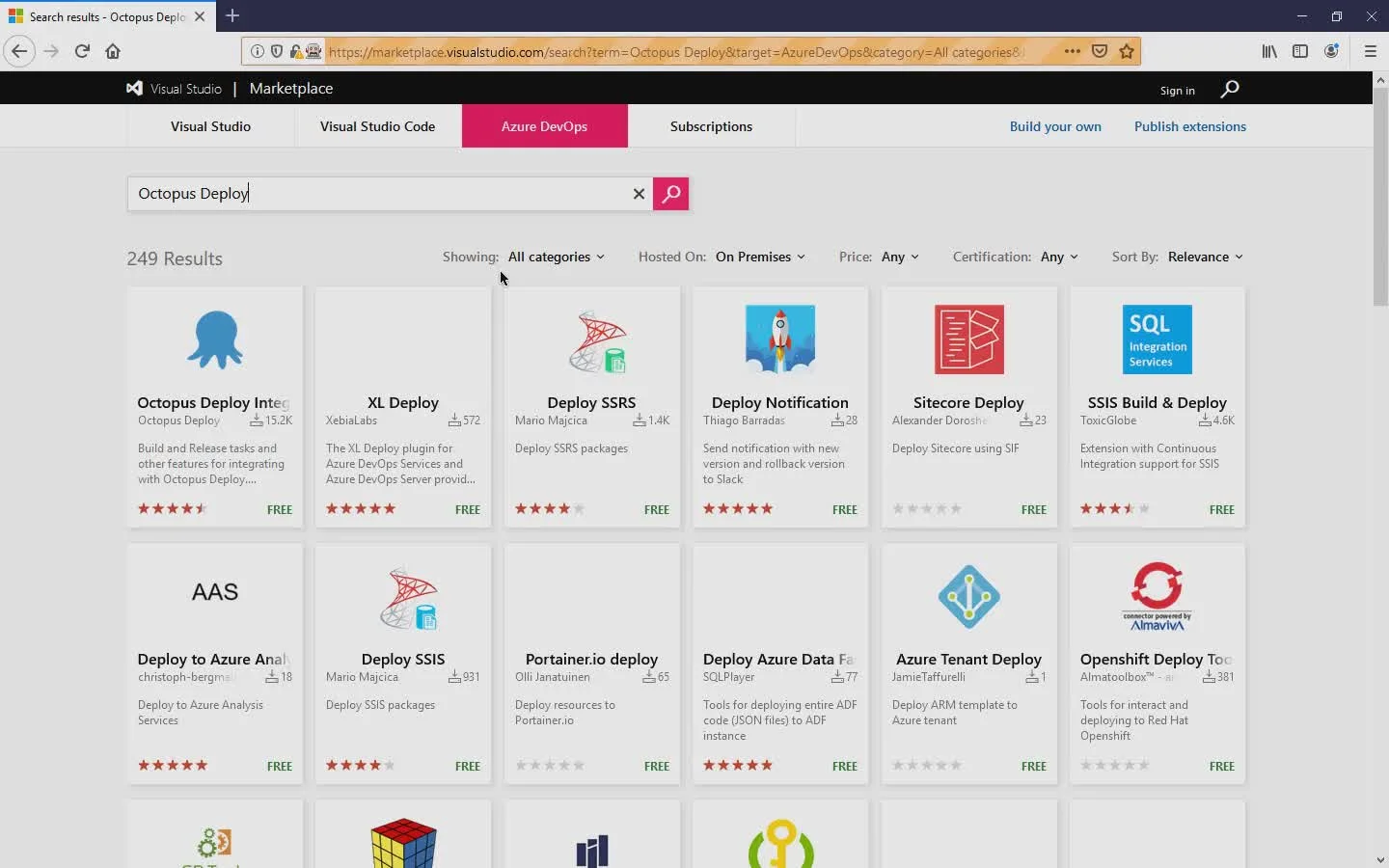Show site information icon in address bar

pos(258,52)
